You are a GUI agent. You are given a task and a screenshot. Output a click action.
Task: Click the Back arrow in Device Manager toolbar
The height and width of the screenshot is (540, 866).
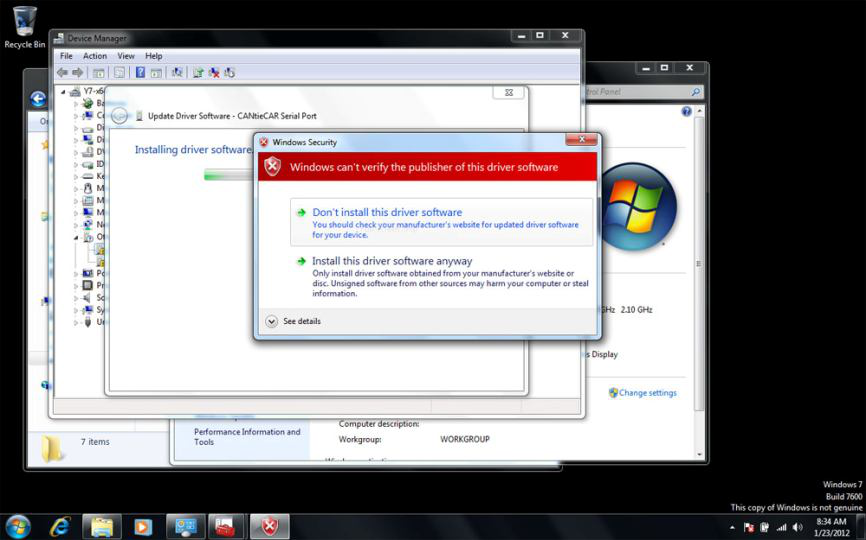(62, 72)
